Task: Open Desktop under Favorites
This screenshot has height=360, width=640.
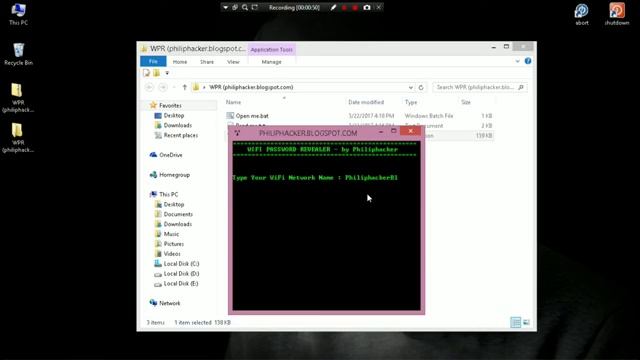Action: pos(174,116)
